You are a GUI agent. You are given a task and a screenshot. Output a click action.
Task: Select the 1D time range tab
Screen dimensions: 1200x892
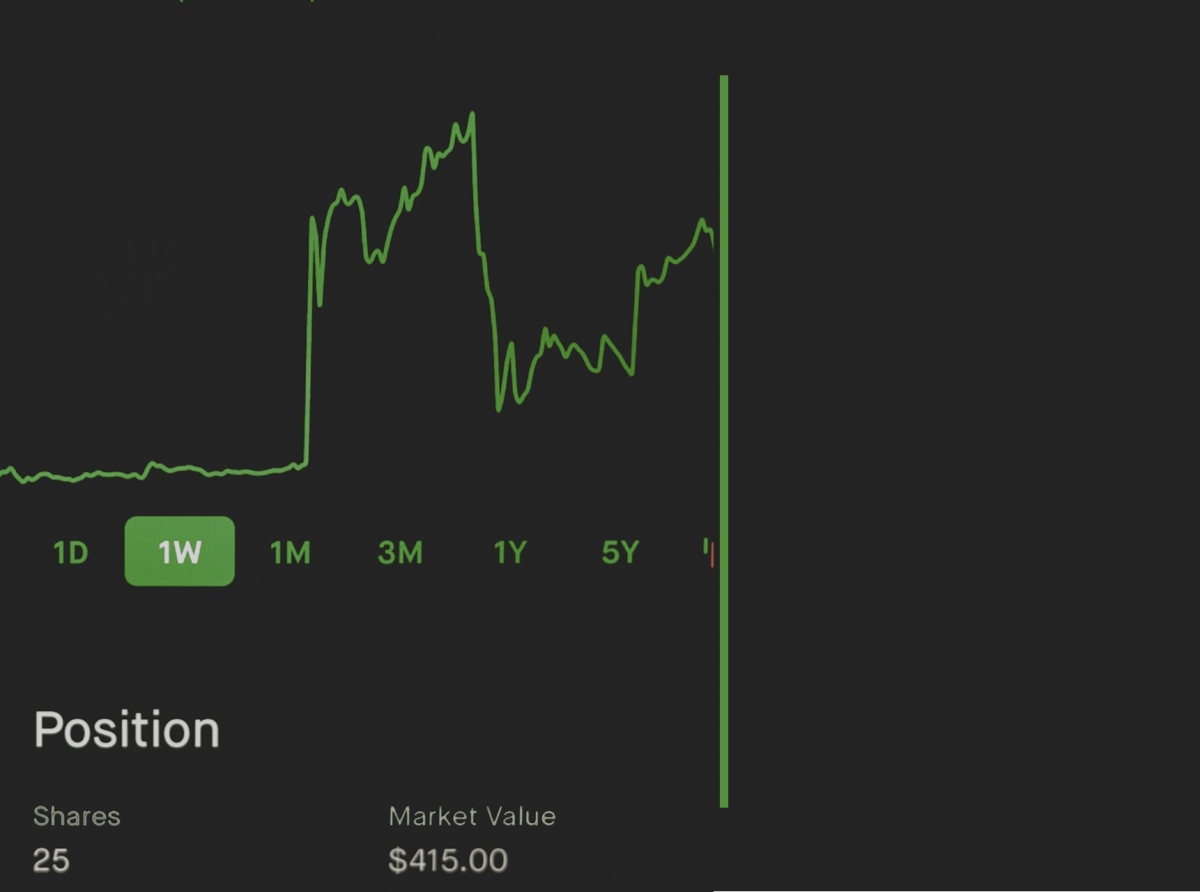tap(70, 552)
